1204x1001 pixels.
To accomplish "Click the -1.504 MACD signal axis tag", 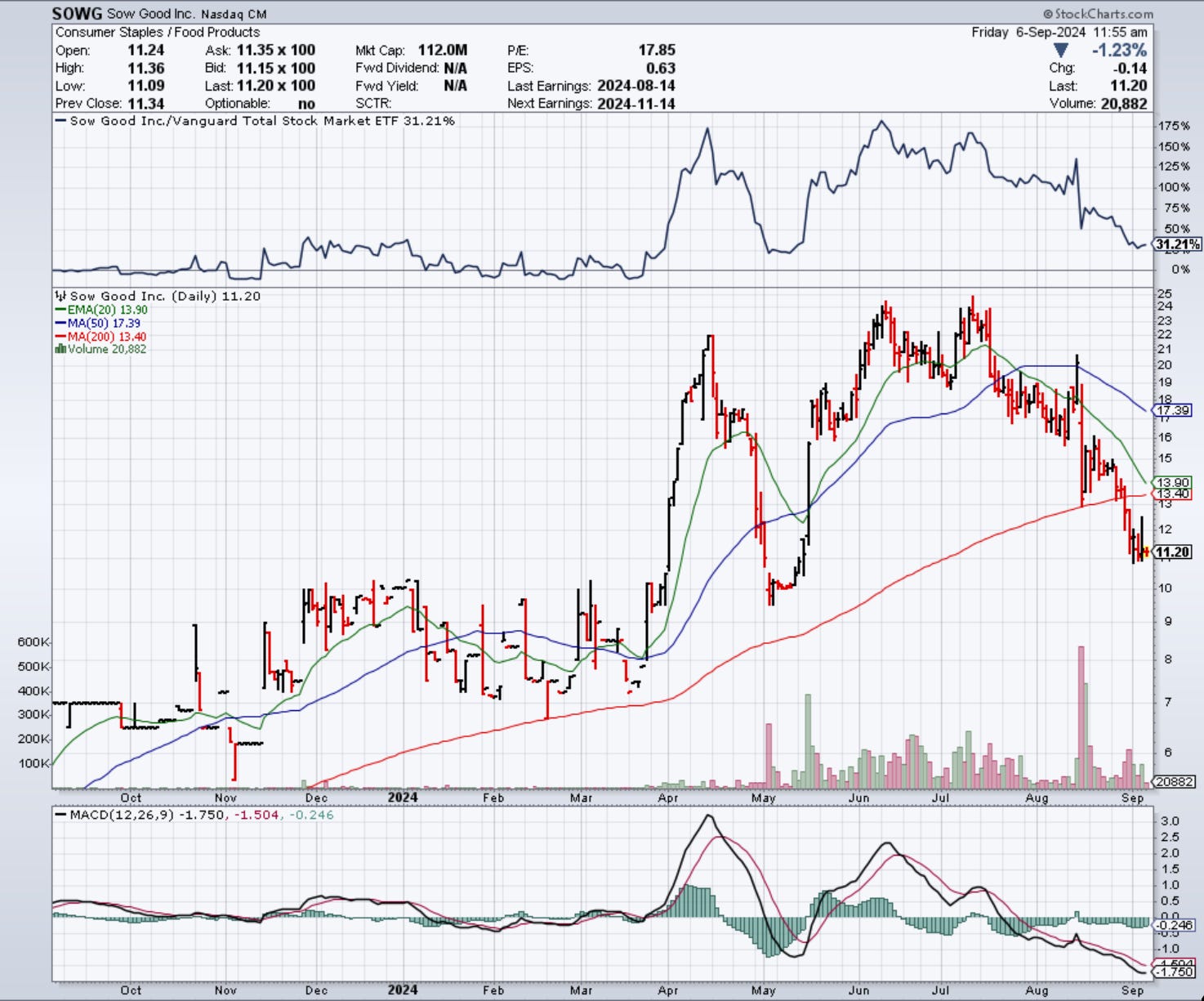I will (x=1174, y=963).
